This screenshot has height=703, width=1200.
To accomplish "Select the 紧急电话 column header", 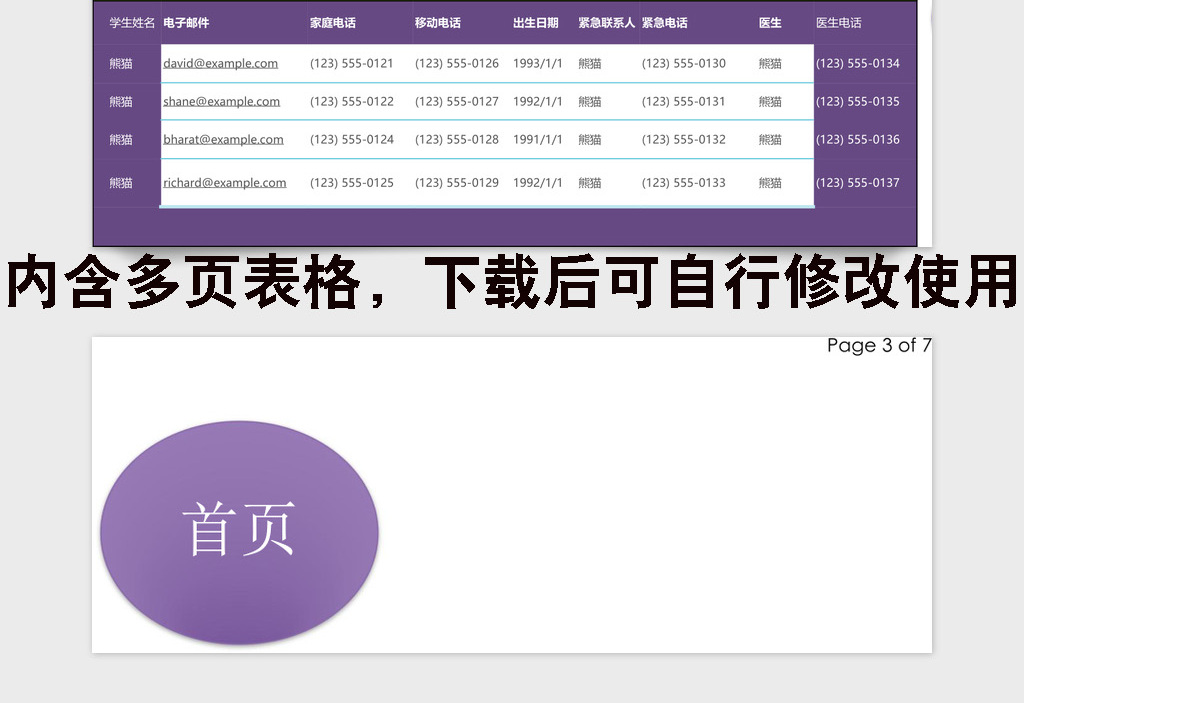I will (x=665, y=23).
